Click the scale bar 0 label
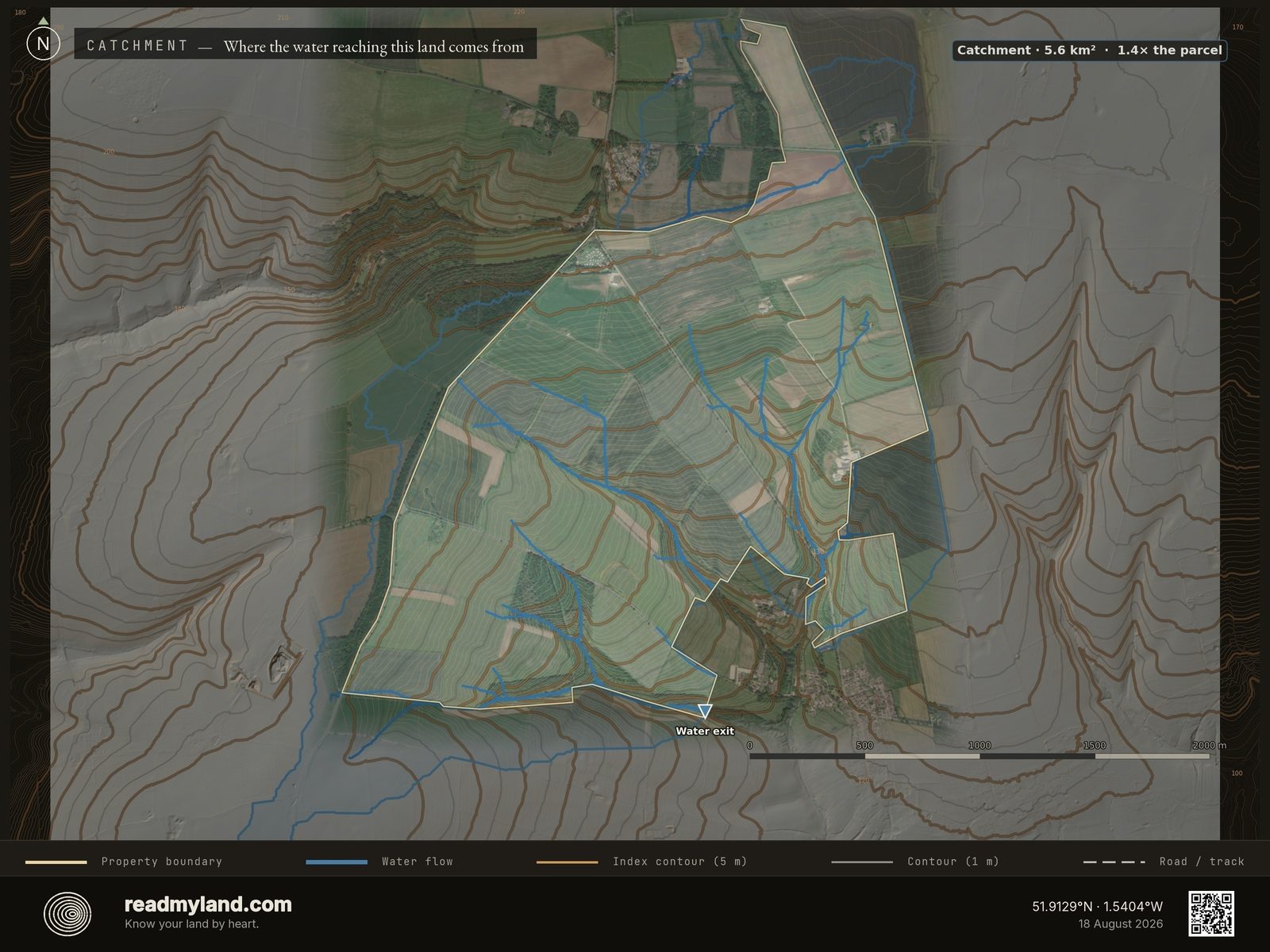1270x952 pixels. pos(749,746)
